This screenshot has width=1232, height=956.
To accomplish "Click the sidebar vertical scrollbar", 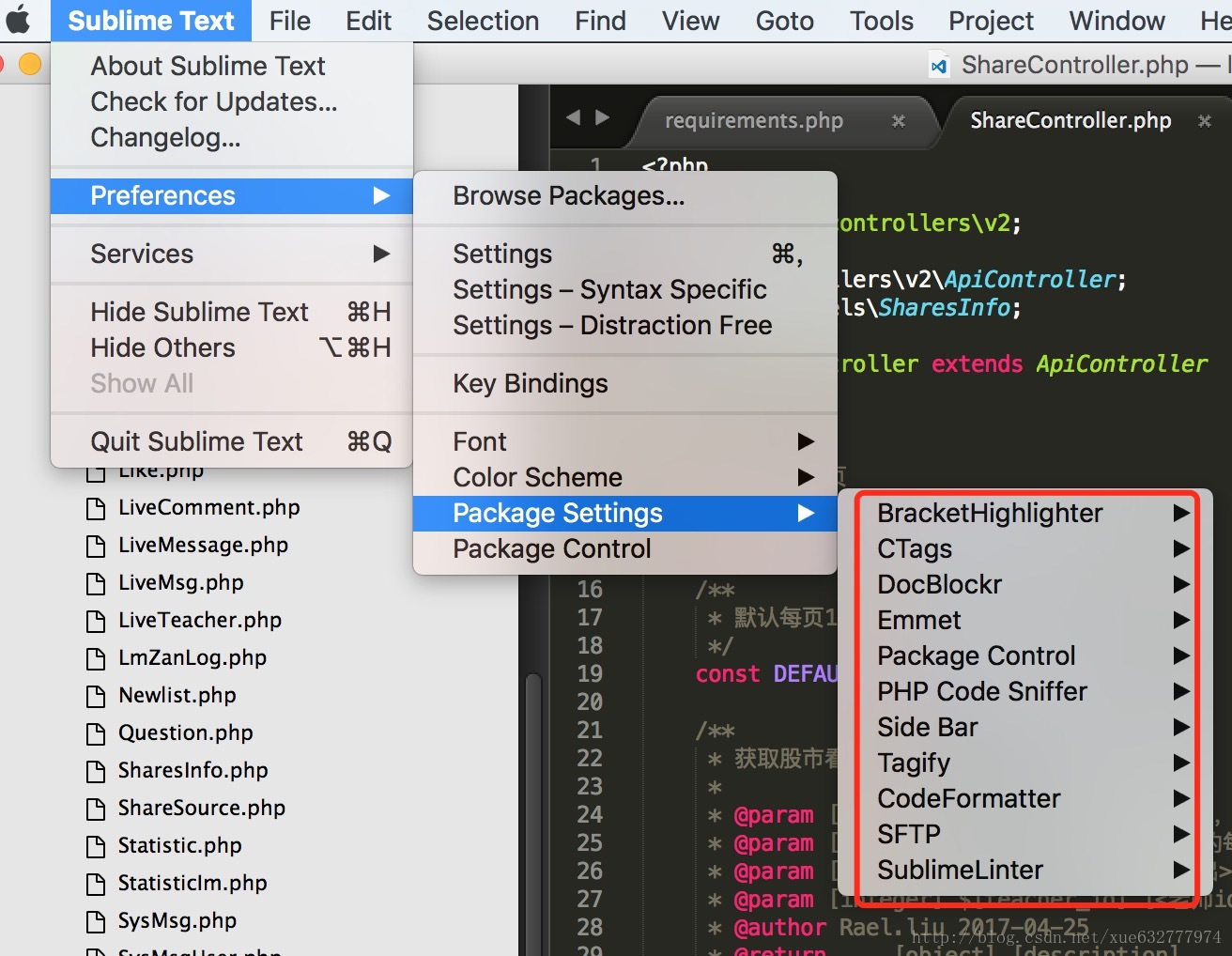I will pos(533,813).
